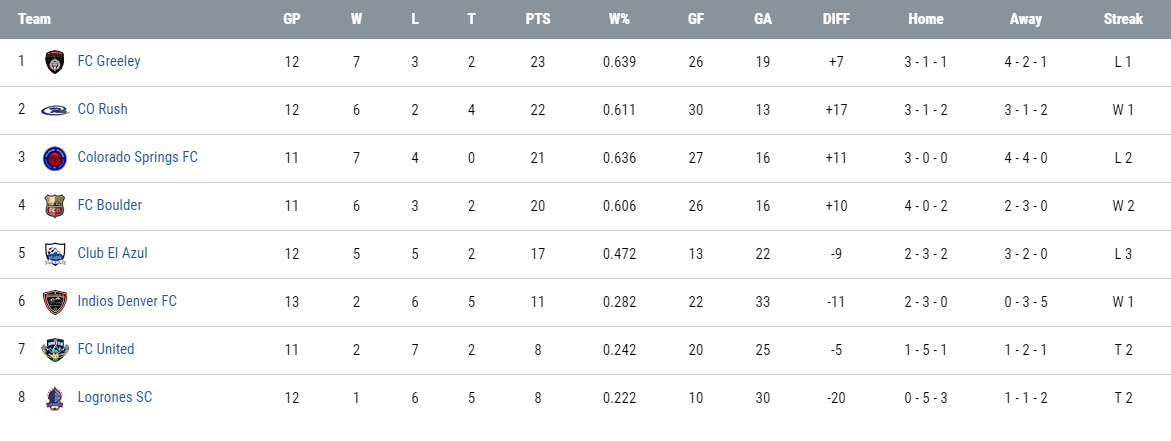Open the Colorado Springs FC link
The width and height of the screenshot is (1171, 441).
[x=137, y=157]
